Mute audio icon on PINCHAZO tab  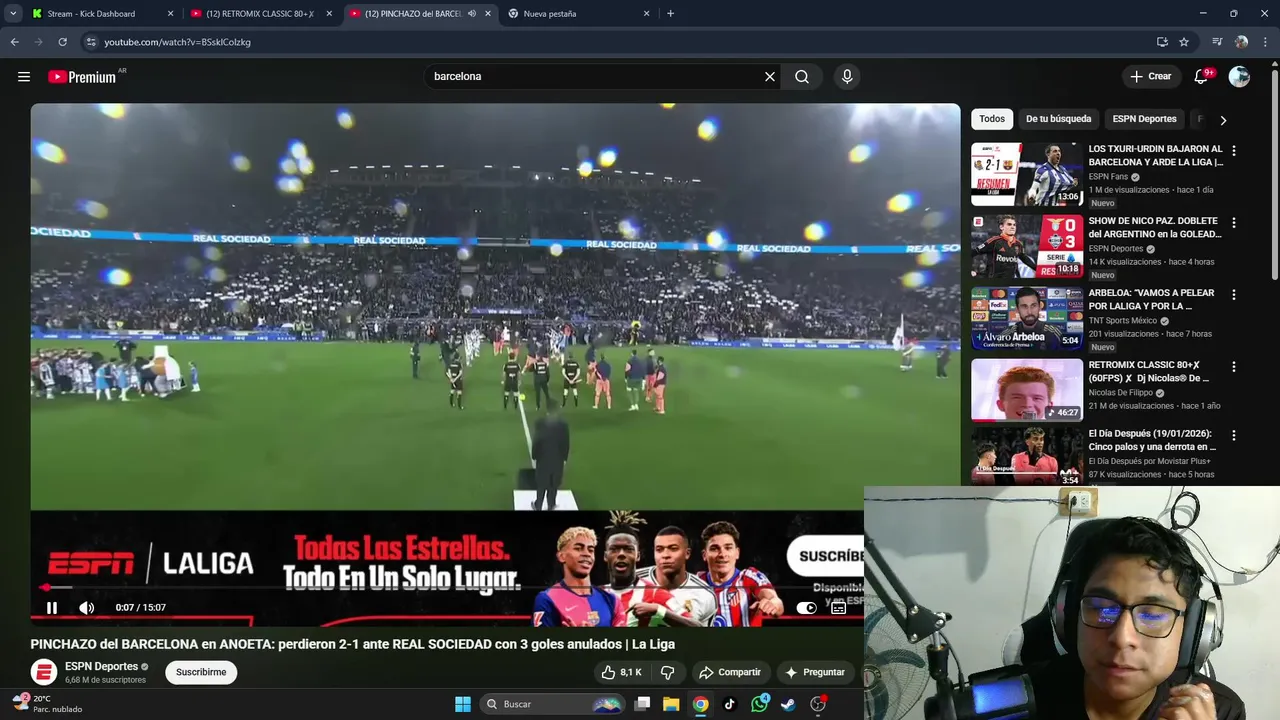[472, 14]
